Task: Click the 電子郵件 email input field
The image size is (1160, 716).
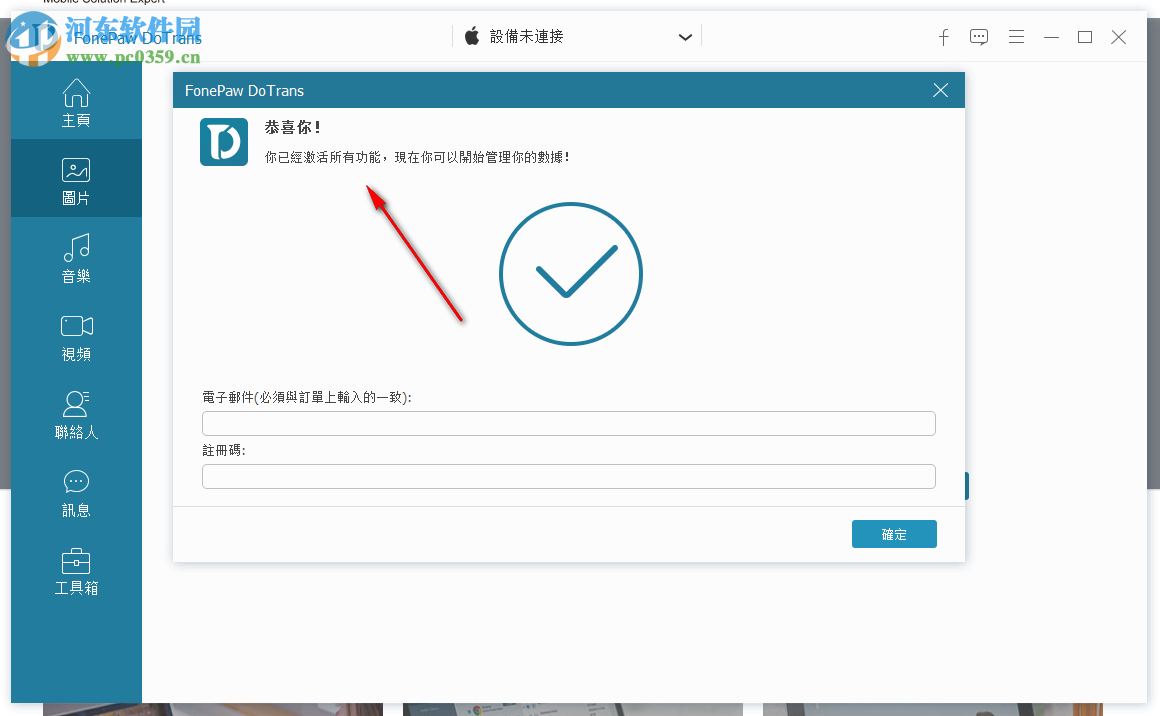Action: 568,423
